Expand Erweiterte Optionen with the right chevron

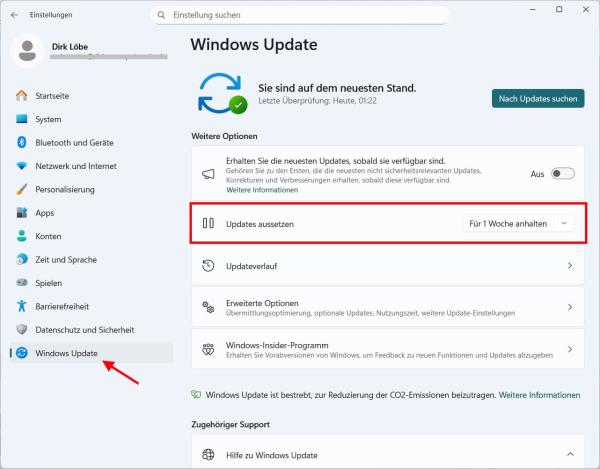(x=569, y=308)
